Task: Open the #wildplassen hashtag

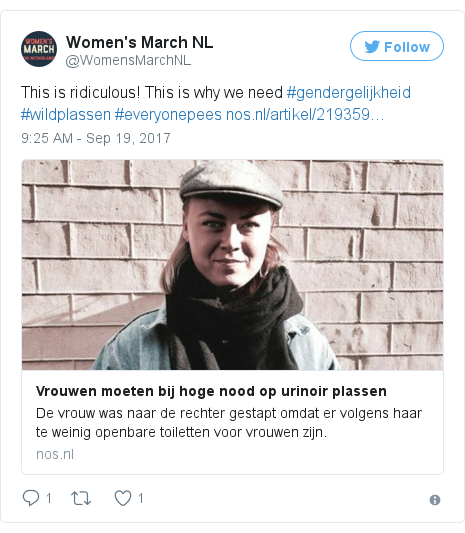Action: 66,115
